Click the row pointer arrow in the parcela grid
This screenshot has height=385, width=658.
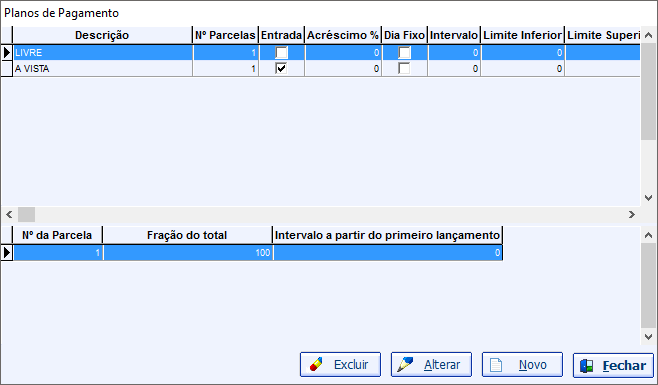click(7, 252)
